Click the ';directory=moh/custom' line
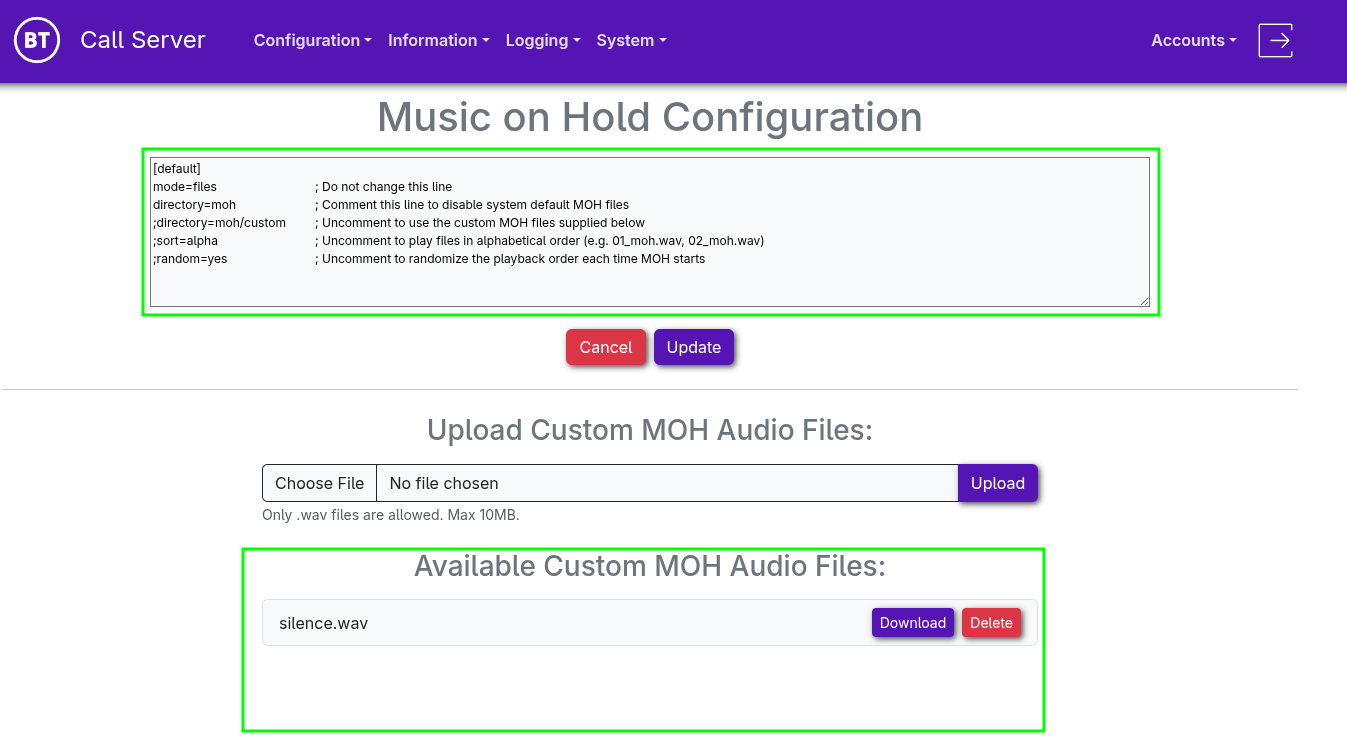Screen dimensions: 1347x746 click(x=219, y=223)
